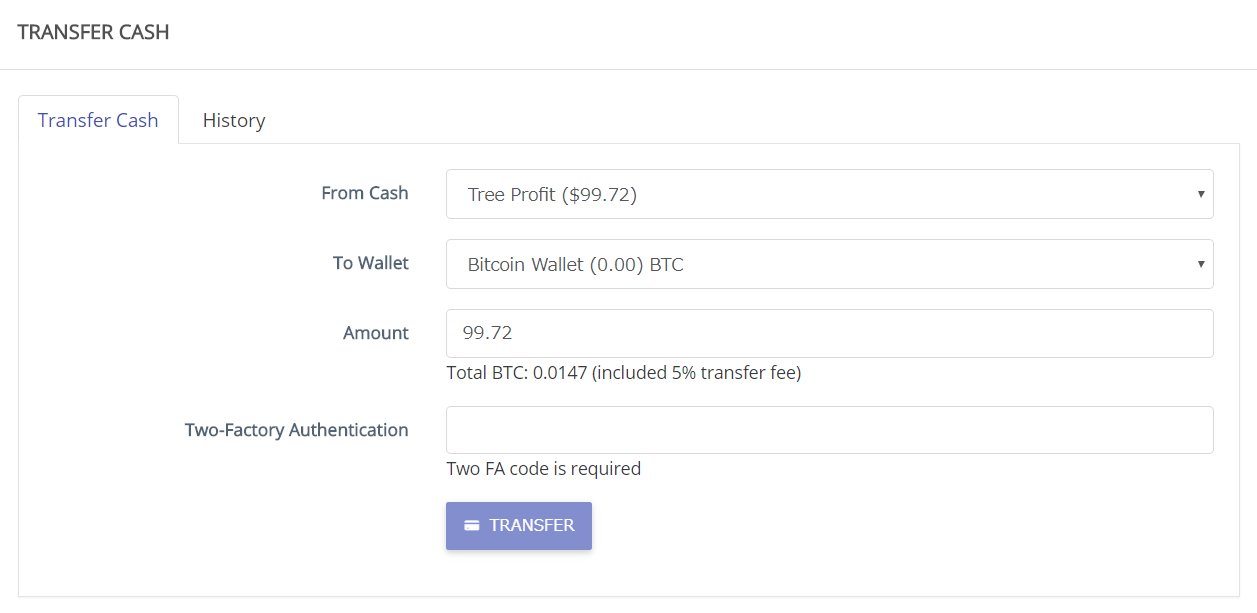Click the Two FA code is required message
Viewport: 1257px width, 613px height.
[543, 468]
